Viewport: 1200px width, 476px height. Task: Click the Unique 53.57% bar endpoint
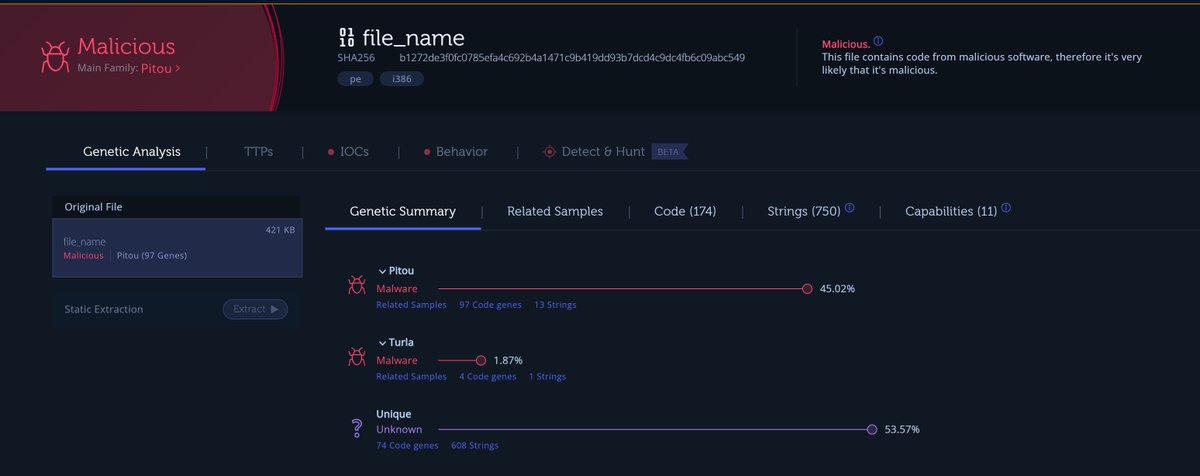(872, 429)
